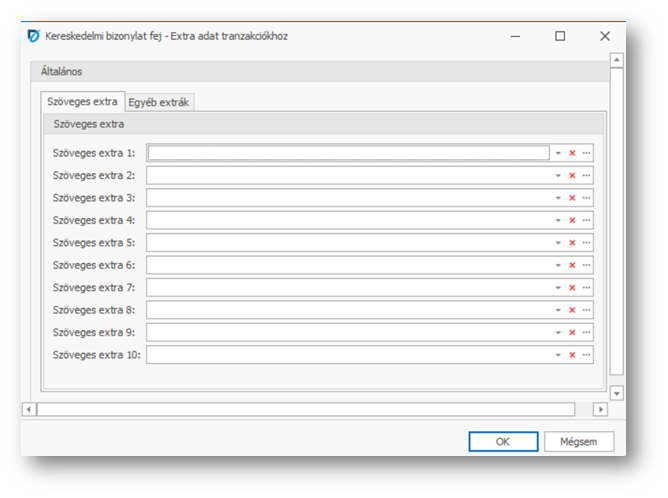This screenshot has width=668, height=498.
Task: Show dropdown options for Szöveges extra 10
Action: coord(558,355)
